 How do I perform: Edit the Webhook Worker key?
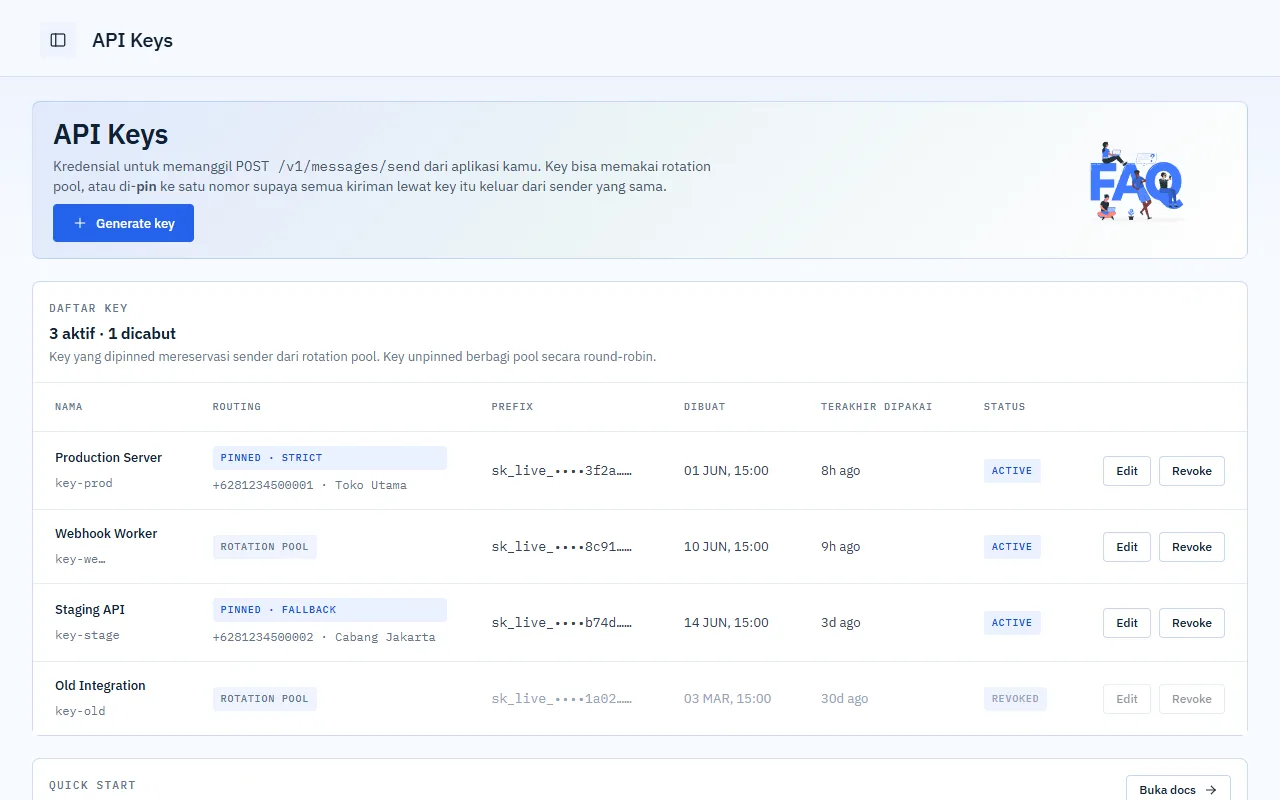(x=1127, y=547)
